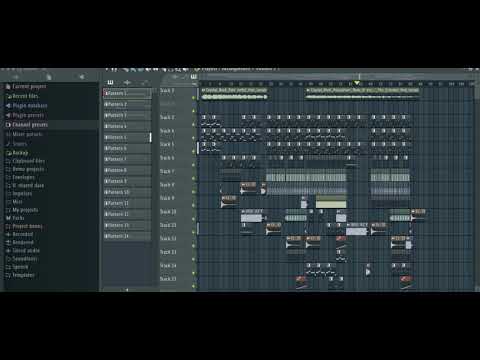
Task: Select Pattern 6 in the picker
Action: 127,148
